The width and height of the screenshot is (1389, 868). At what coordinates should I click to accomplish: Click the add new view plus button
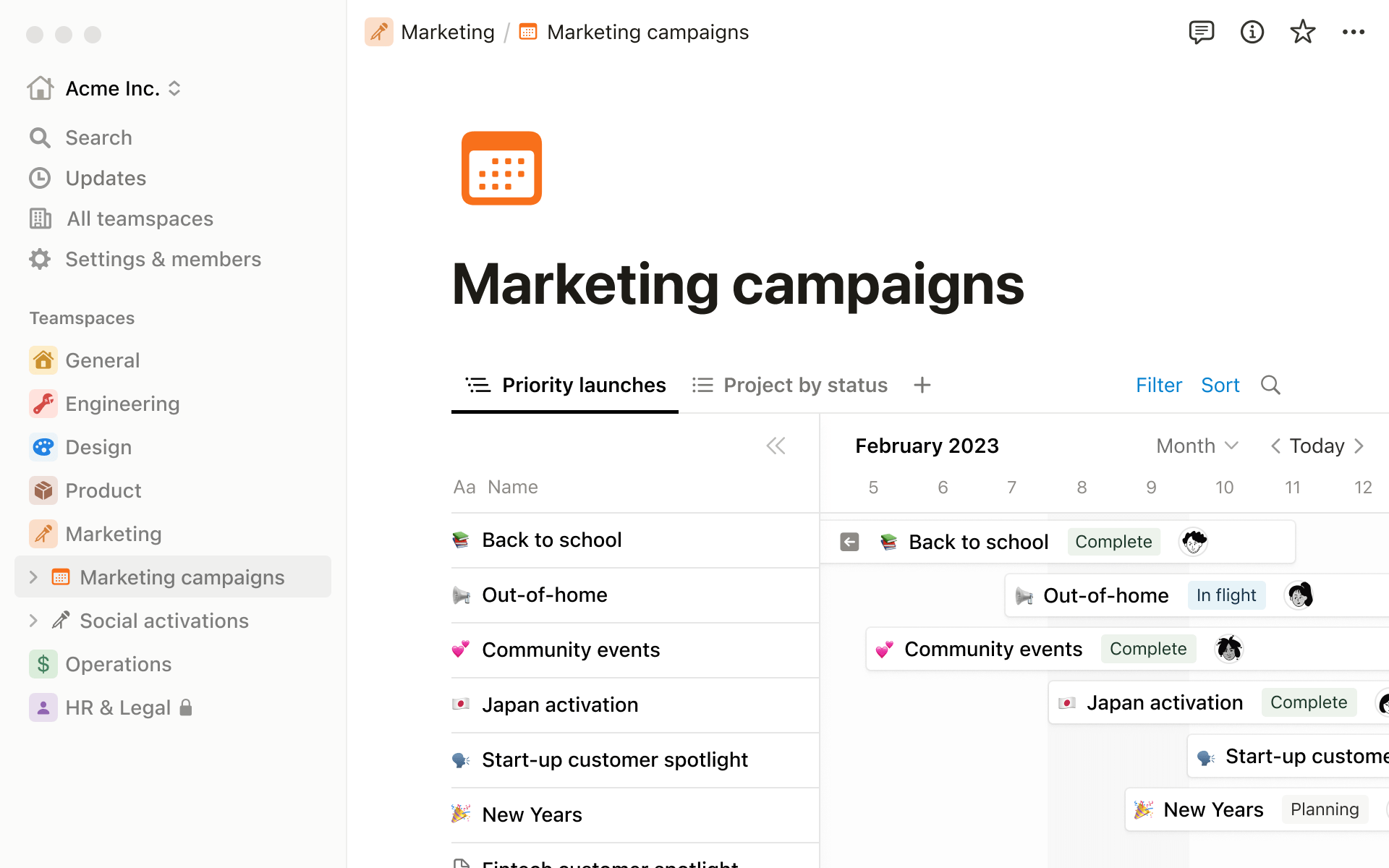tap(922, 385)
